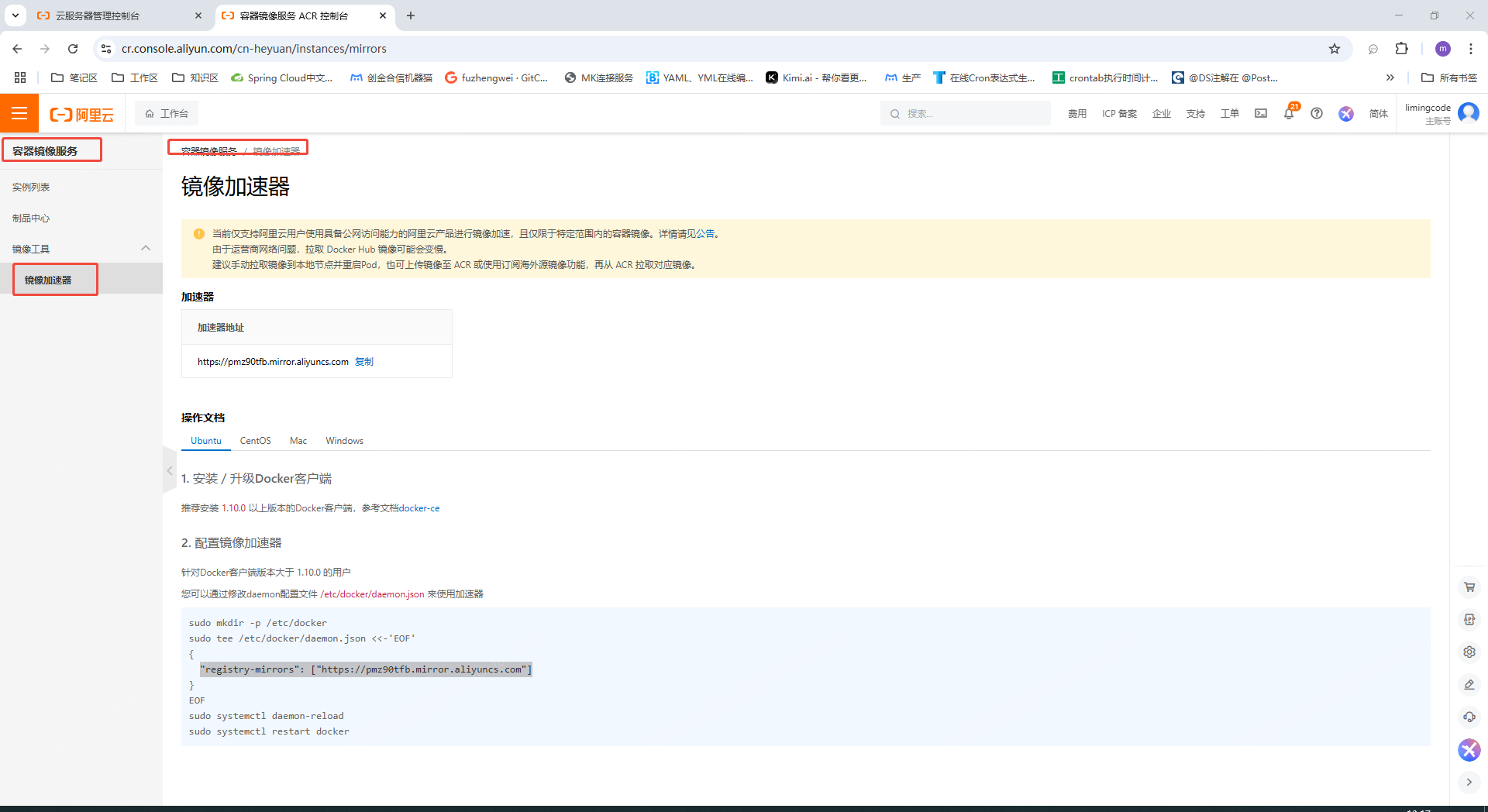The image size is (1488, 812).
Task: Open the lens search icon in address bar
Action: tap(1373, 49)
